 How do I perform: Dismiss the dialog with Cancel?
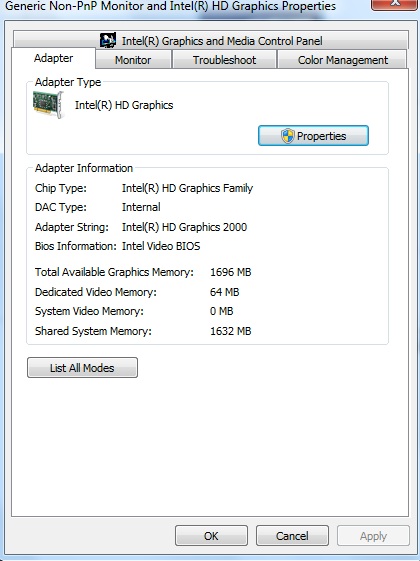point(292,536)
